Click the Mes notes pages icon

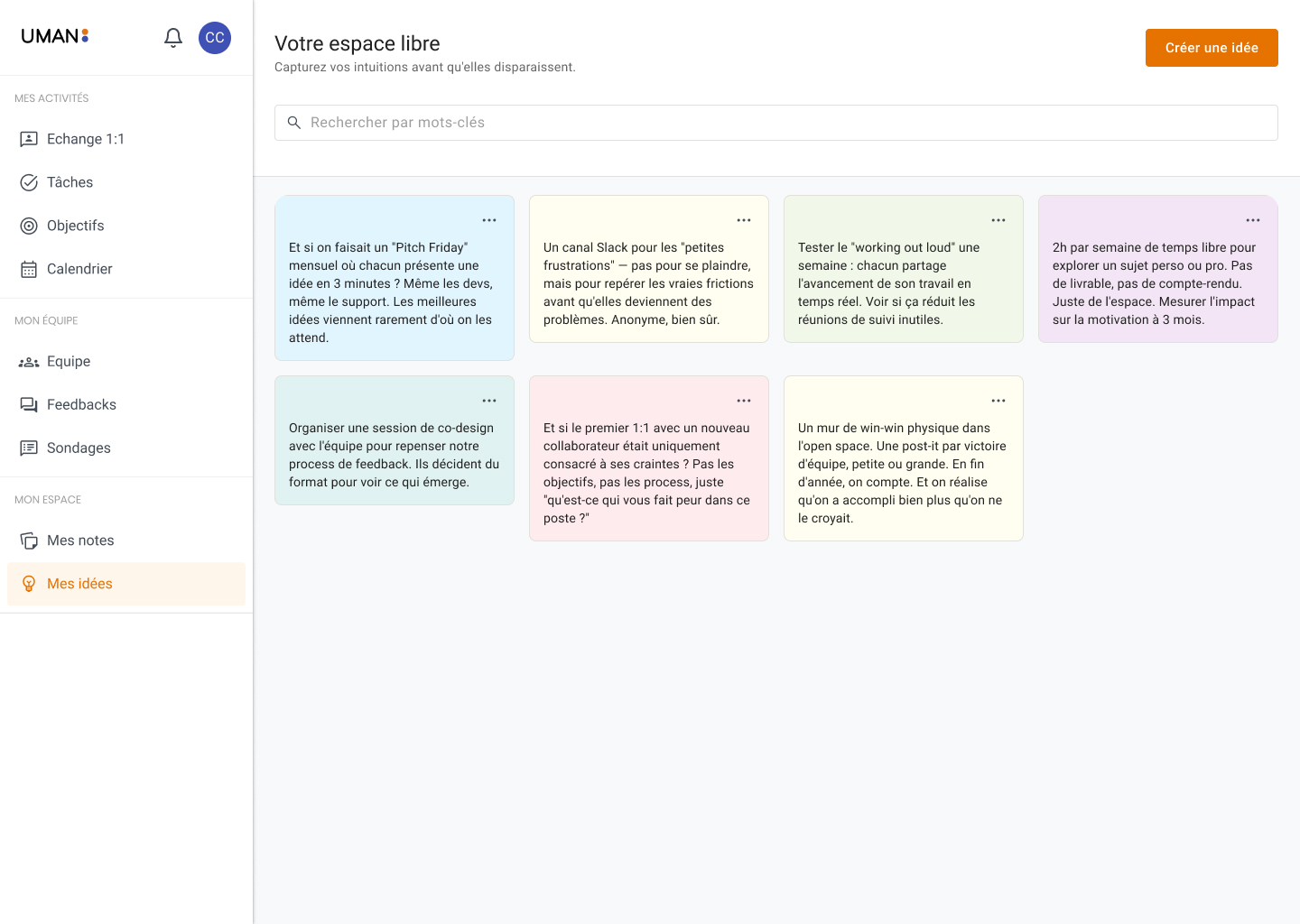pos(28,540)
